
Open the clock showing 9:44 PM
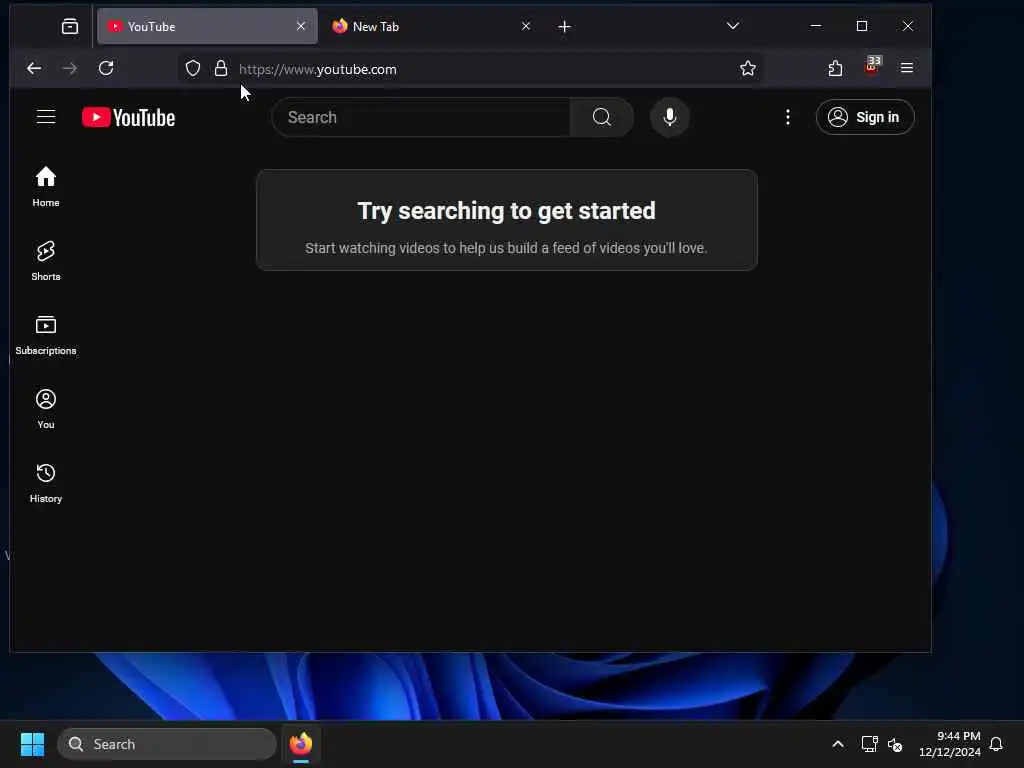click(950, 744)
